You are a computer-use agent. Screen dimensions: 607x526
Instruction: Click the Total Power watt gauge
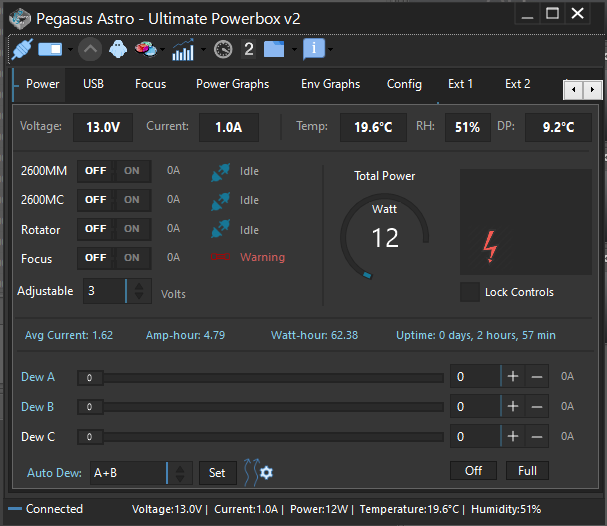click(x=384, y=236)
